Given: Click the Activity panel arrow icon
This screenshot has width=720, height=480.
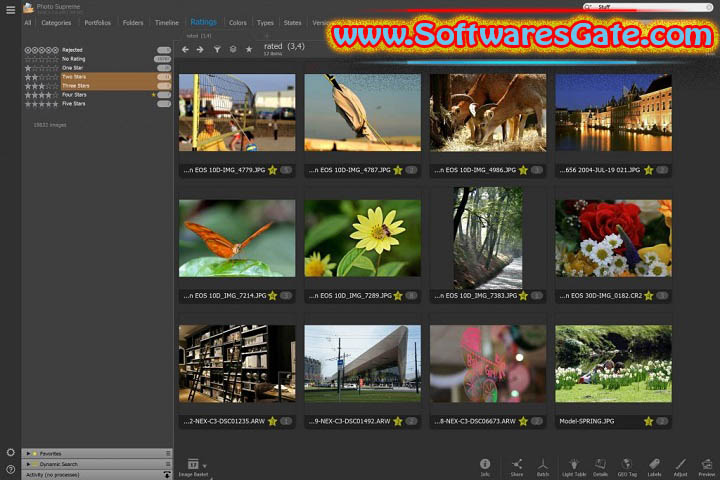Looking at the screenshot, I should [167, 474].
